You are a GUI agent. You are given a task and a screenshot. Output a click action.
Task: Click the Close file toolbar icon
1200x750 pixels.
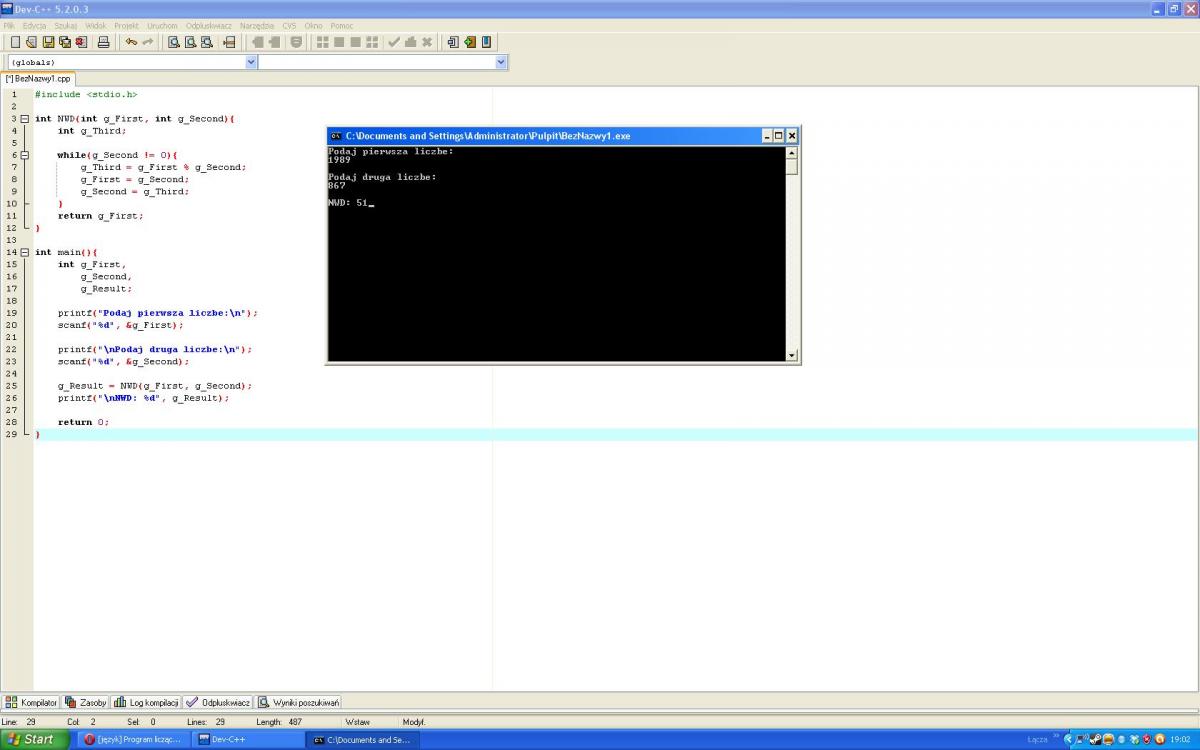click(81, 42)
